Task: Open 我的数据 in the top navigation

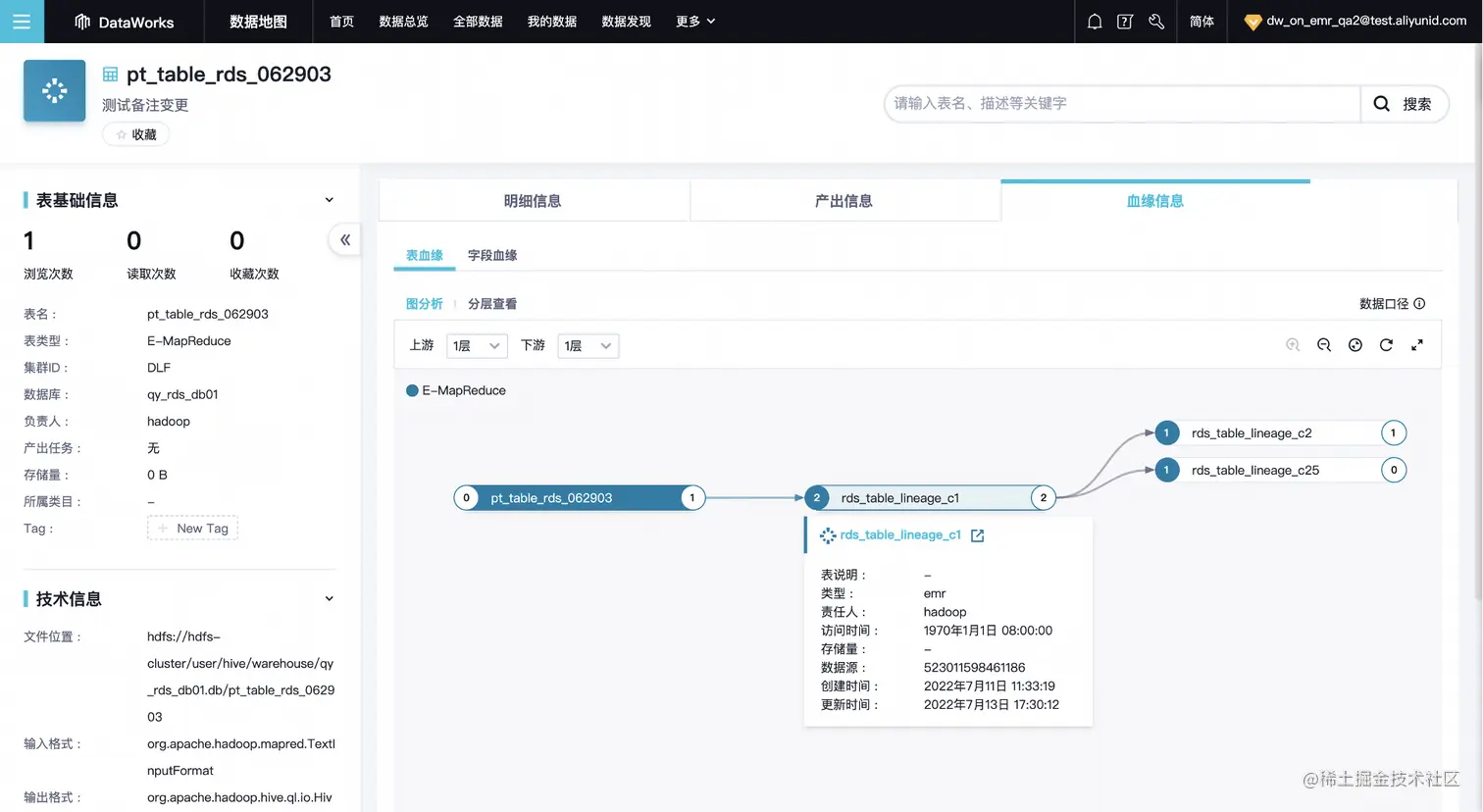Action: tap(552, 22)
